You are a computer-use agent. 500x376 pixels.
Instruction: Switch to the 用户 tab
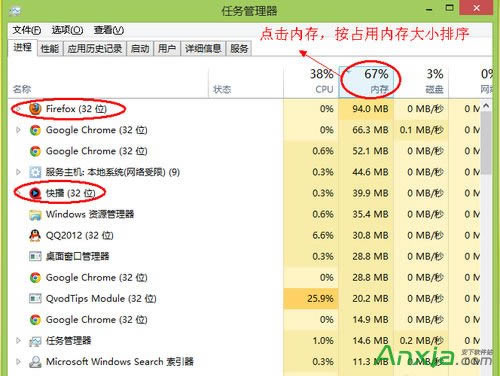(167, 49)
